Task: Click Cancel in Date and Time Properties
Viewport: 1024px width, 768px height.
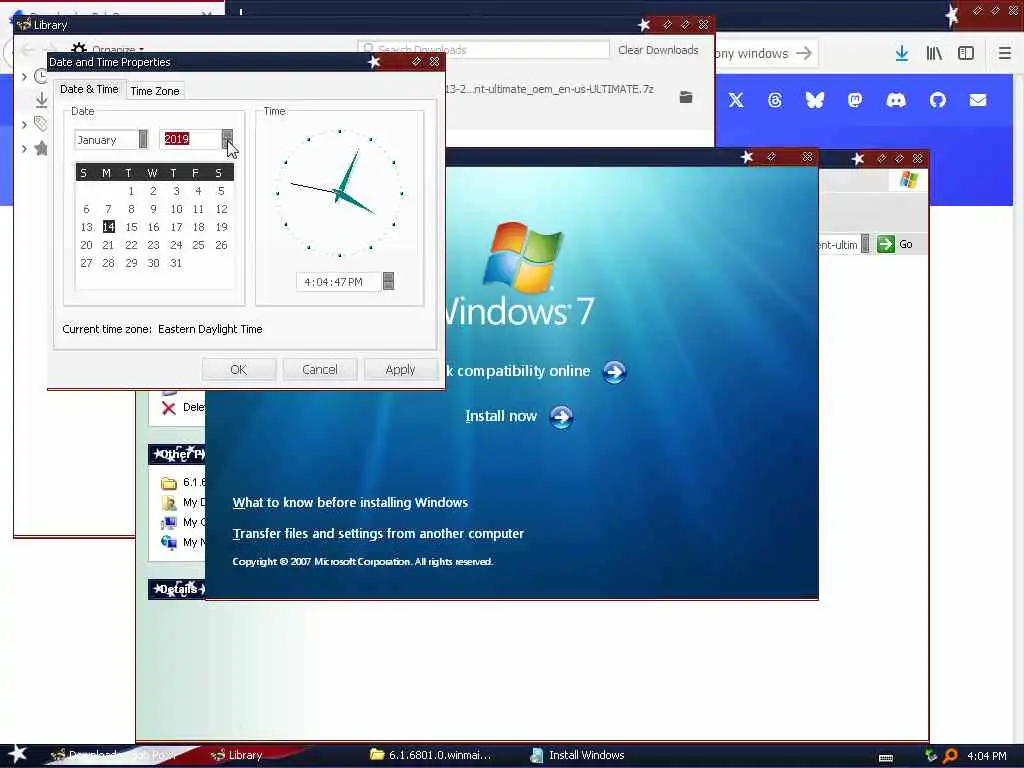Action: [x=320, y=370]
